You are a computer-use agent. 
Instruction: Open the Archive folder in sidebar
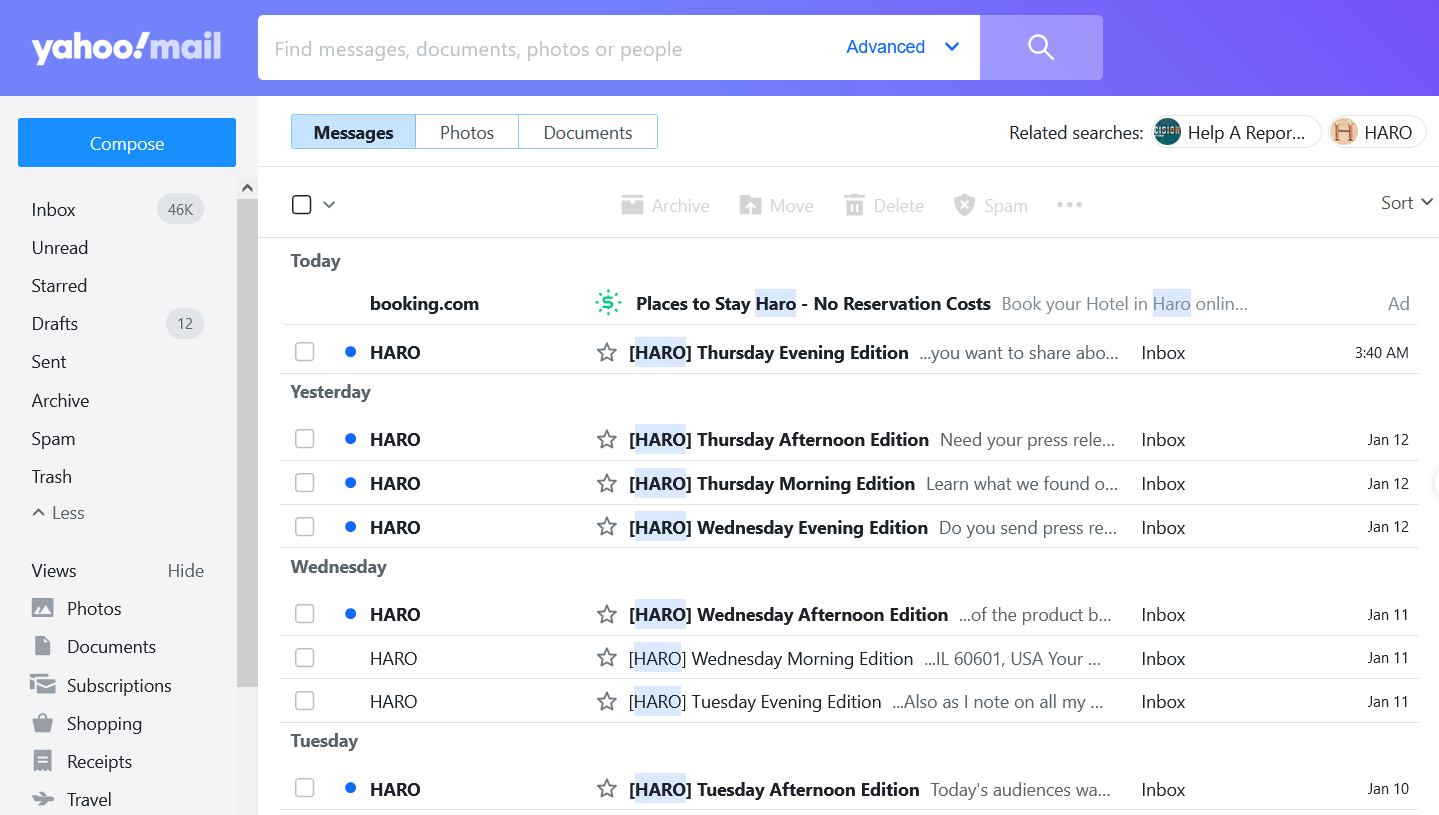[x=60, y=400]
